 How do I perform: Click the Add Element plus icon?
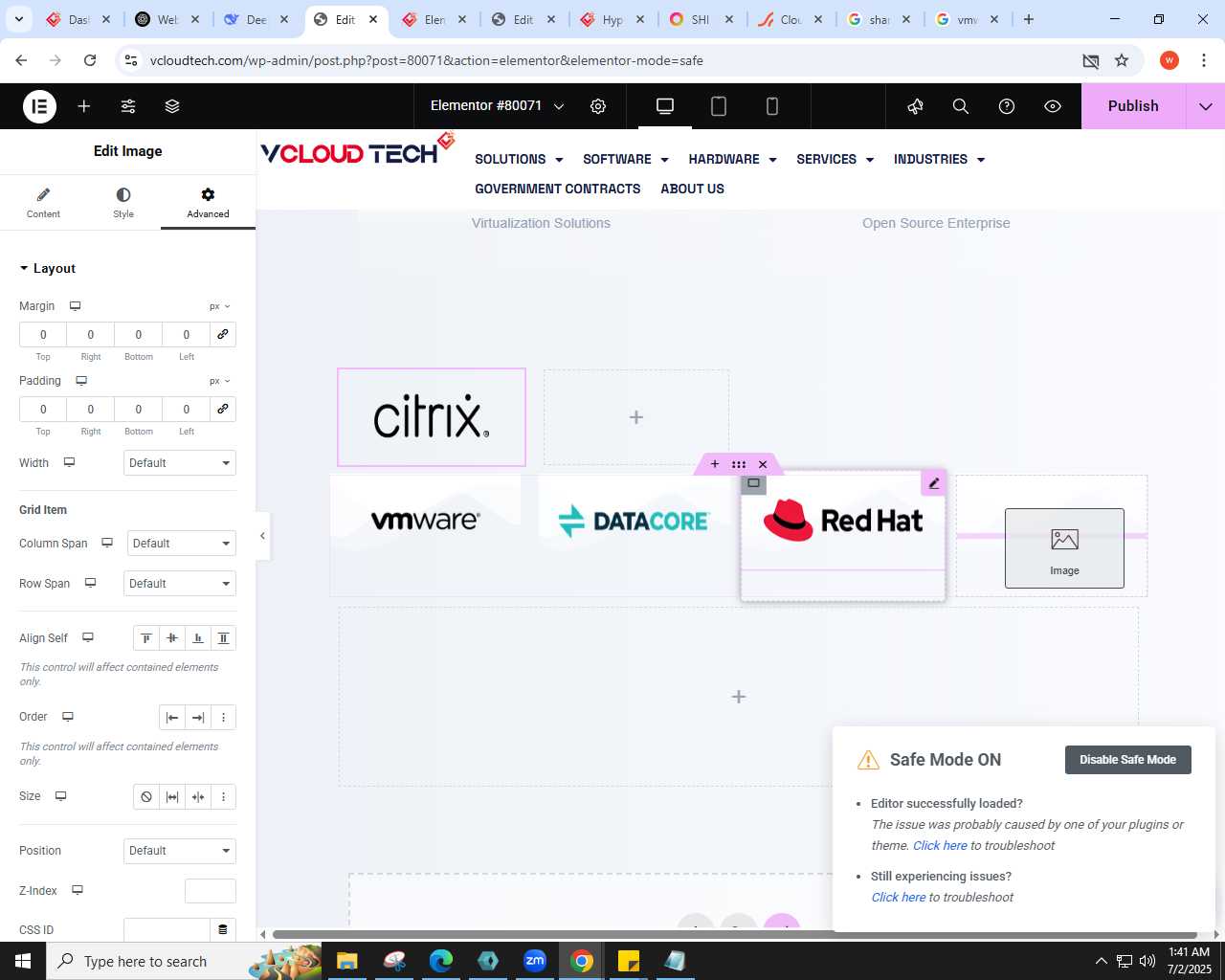[84, 106]
